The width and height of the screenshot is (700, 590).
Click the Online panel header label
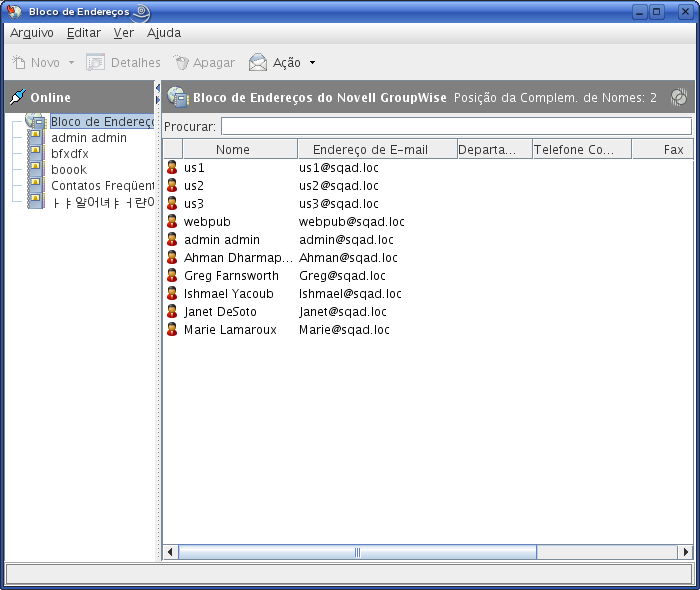50,97
